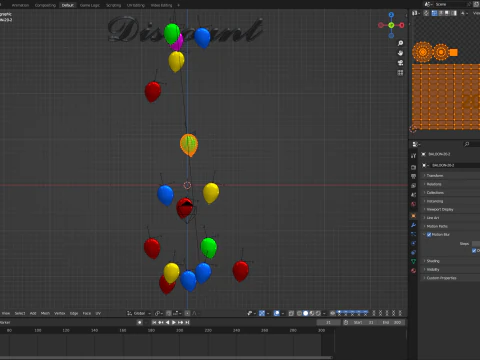Select material preview shading mode
The width and height of the screenshot is (480, 360).
[312, 313]
